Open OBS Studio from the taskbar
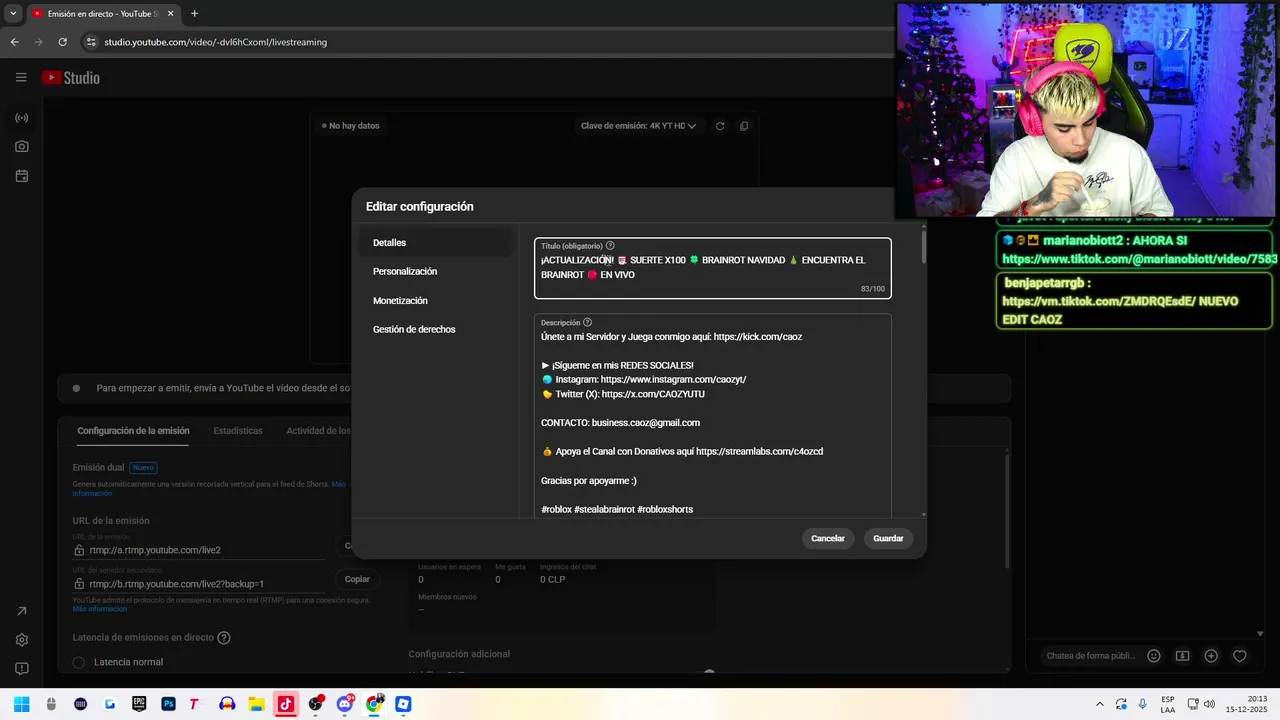The height and width of the screenshot is (720, 1280). point(315,704)
